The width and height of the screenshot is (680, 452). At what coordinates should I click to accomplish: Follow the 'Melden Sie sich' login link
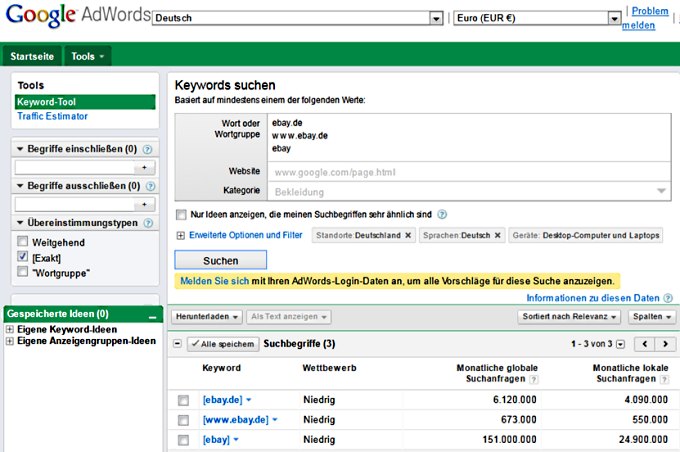215,281
